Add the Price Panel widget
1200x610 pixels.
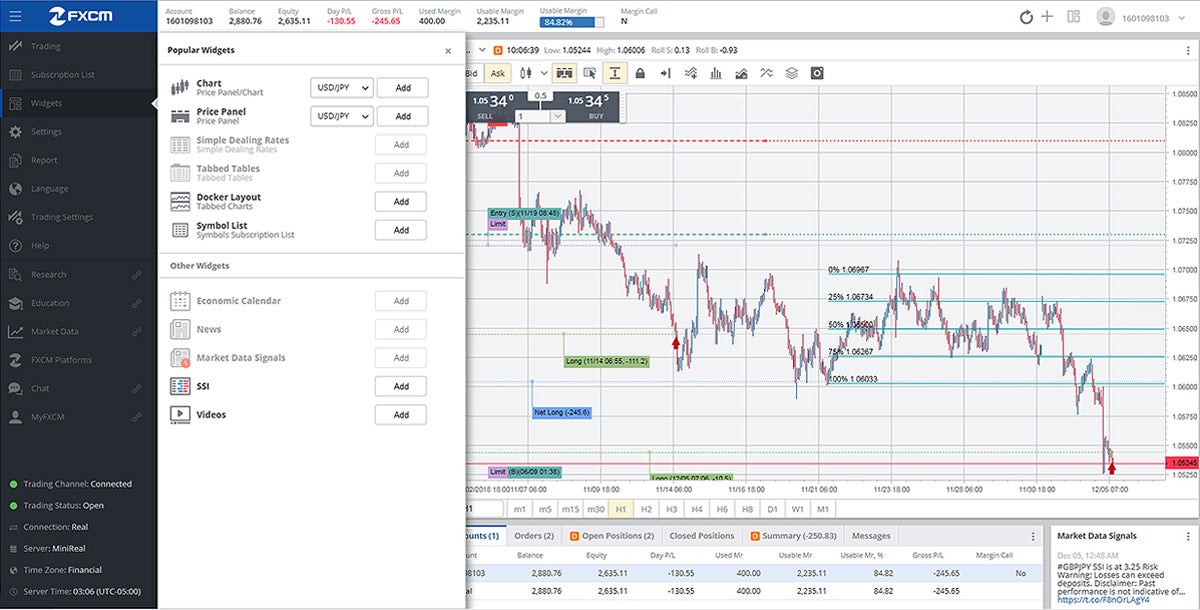click(402, 116)
